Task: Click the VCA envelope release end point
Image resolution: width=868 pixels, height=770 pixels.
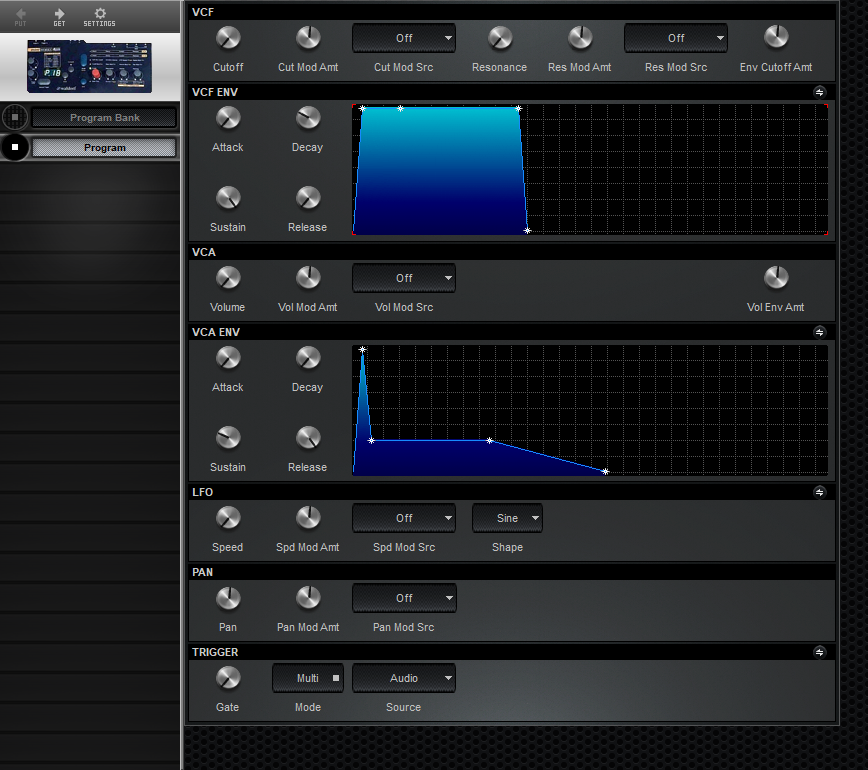Action: click(606, 472)
